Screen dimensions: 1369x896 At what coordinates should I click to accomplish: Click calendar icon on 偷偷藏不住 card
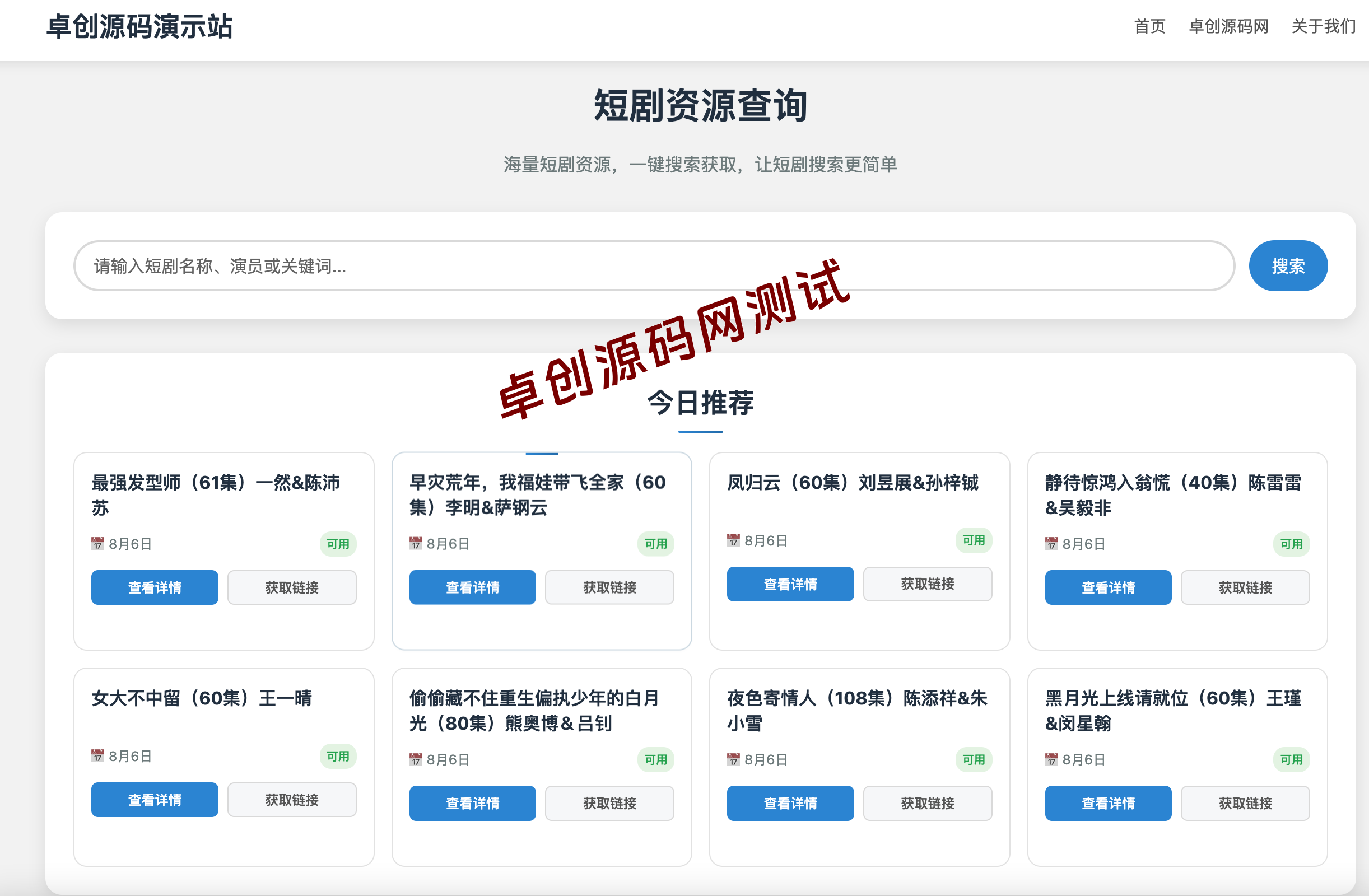click(x=416, y=759)
